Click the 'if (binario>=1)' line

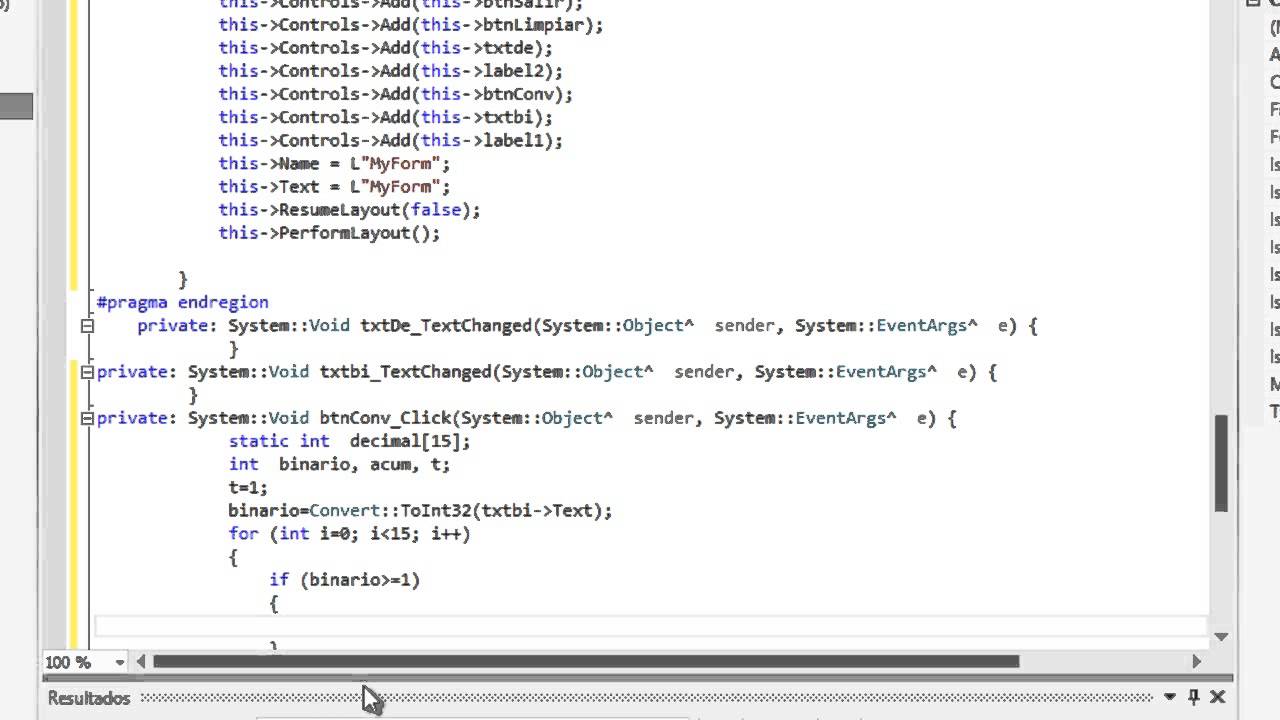click(344, 579)
